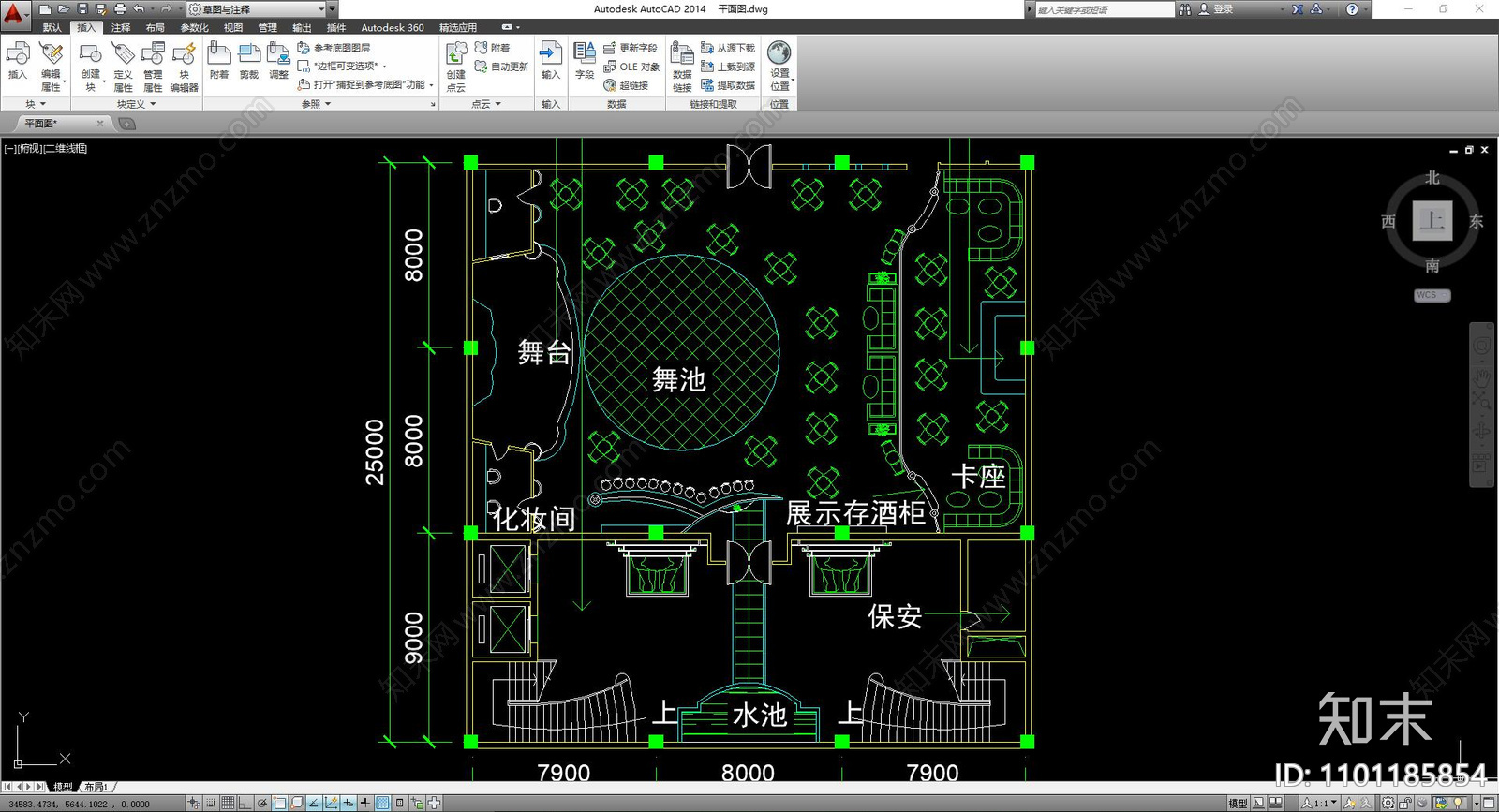This screenshot has height=812, width=1499.
Task: Open the annotation scale 1:1 dropdown
Action: 1319,804
